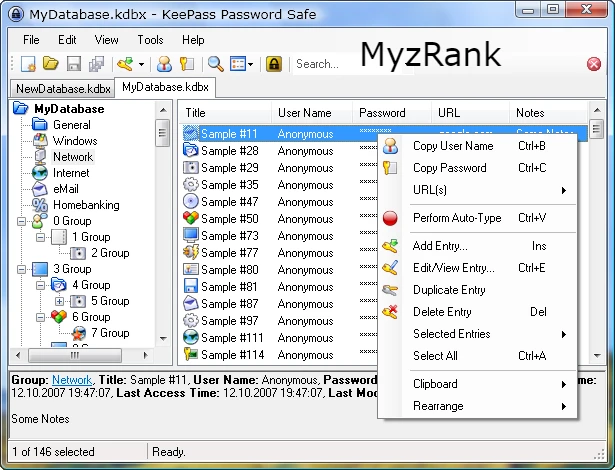The image size is (615, 470).
Task: Click the Save All toolbar icon
Action: [96, 64]
